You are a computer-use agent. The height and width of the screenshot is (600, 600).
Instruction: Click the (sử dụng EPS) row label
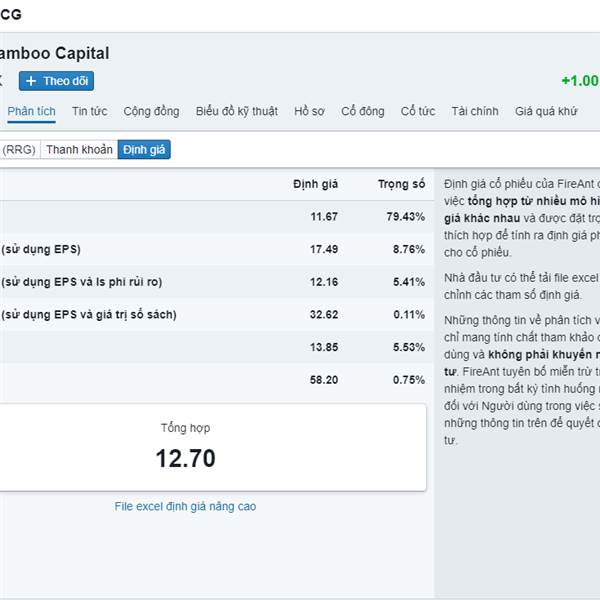pyautogui.click(x=41, y=249)
